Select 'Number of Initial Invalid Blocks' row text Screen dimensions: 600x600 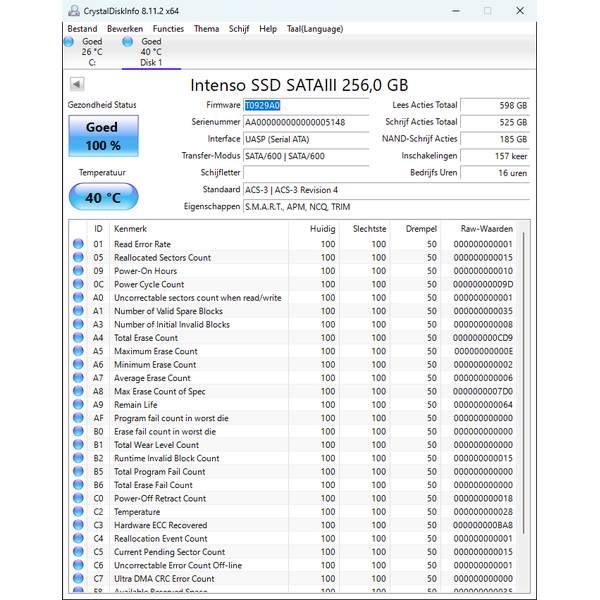(172, 324)
